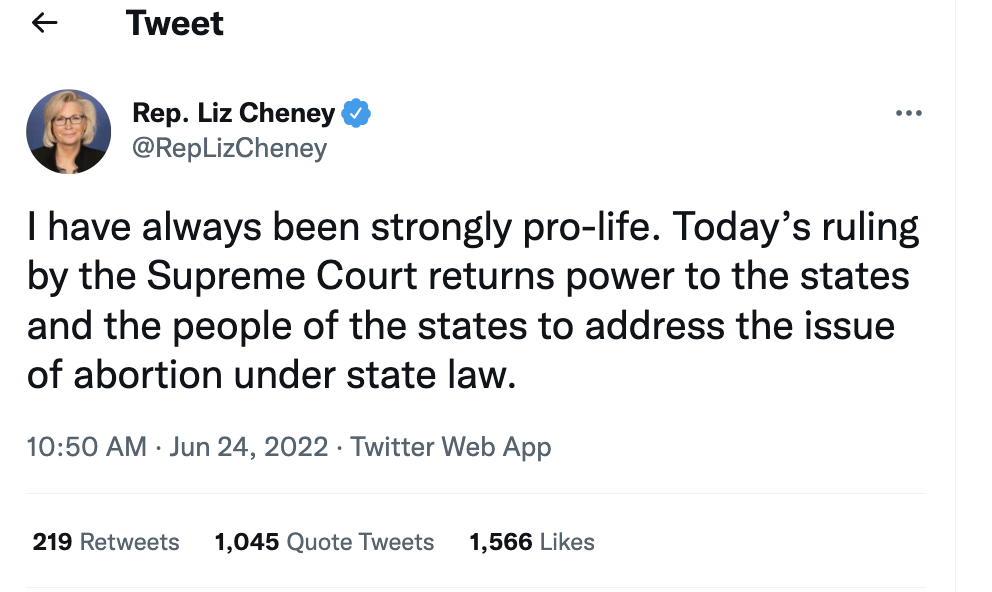Open the three-dot more options menu

point(909,113)
